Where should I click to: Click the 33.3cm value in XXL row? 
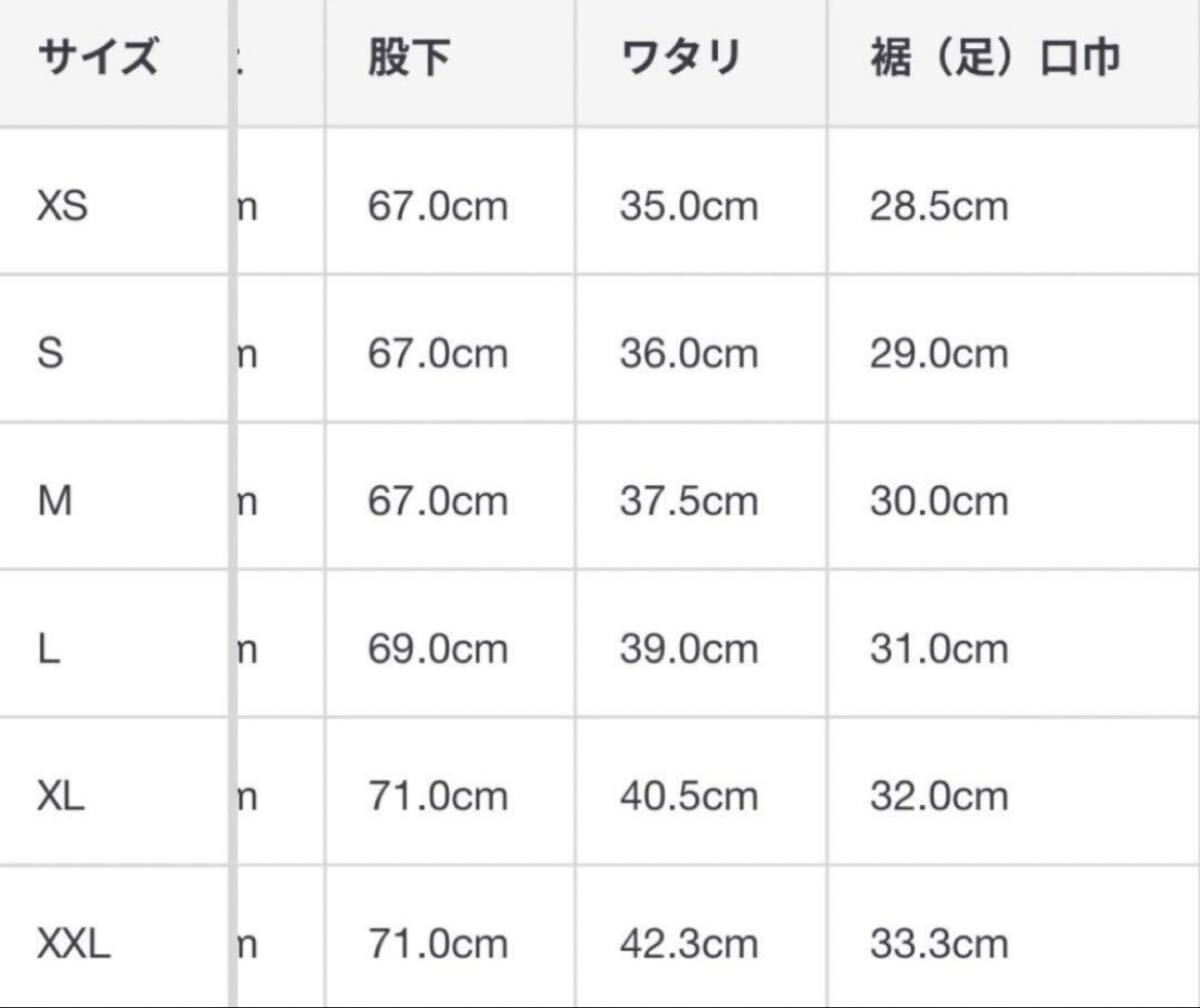pos(939,943)
